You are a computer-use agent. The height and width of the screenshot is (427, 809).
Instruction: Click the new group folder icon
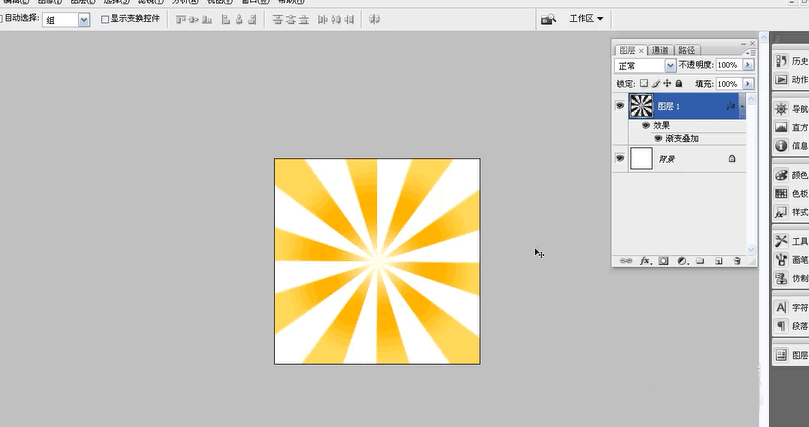click(x=700, y=261)
